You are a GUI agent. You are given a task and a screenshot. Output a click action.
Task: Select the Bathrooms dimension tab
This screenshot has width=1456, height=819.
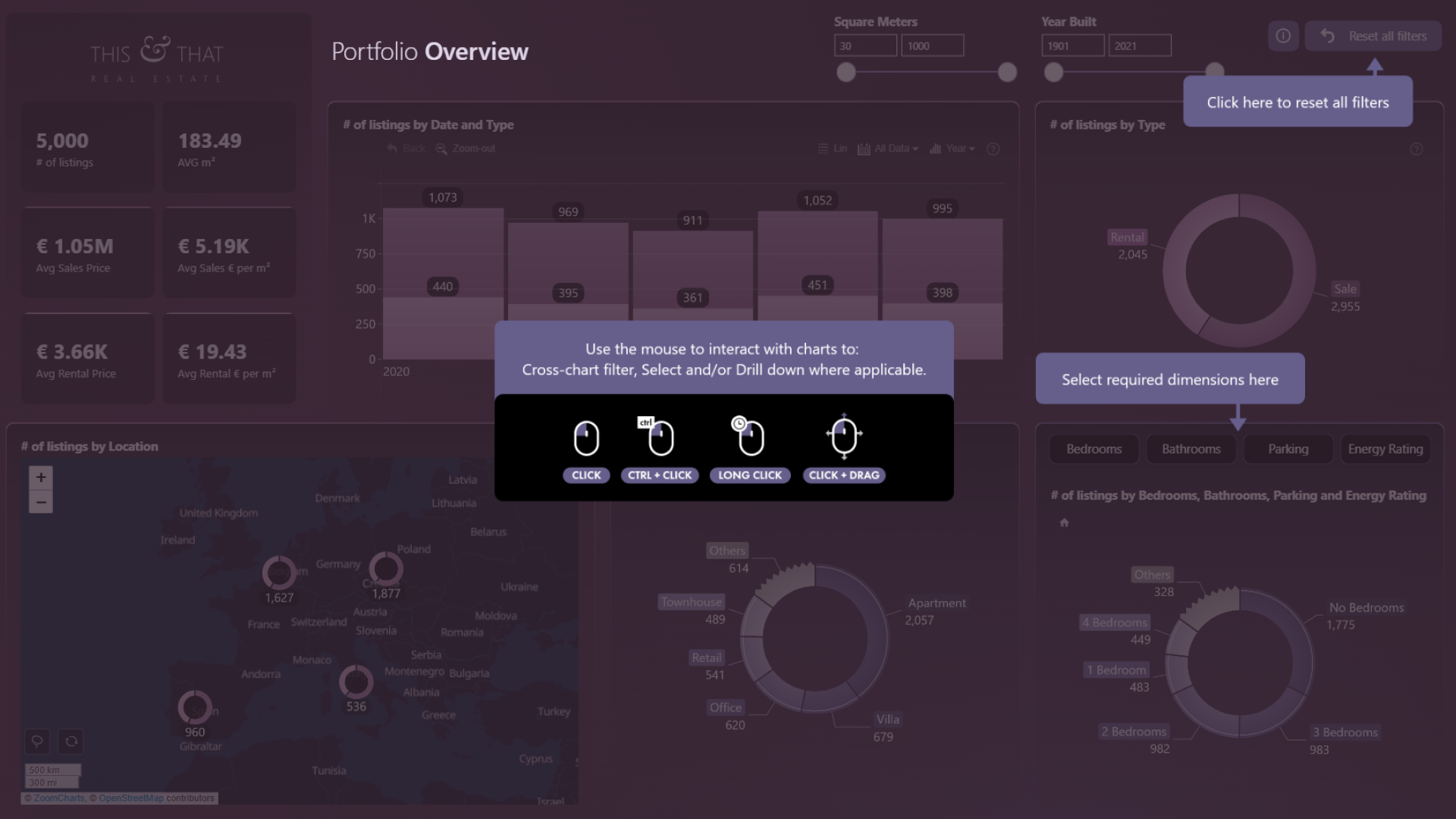[1191, 449]
